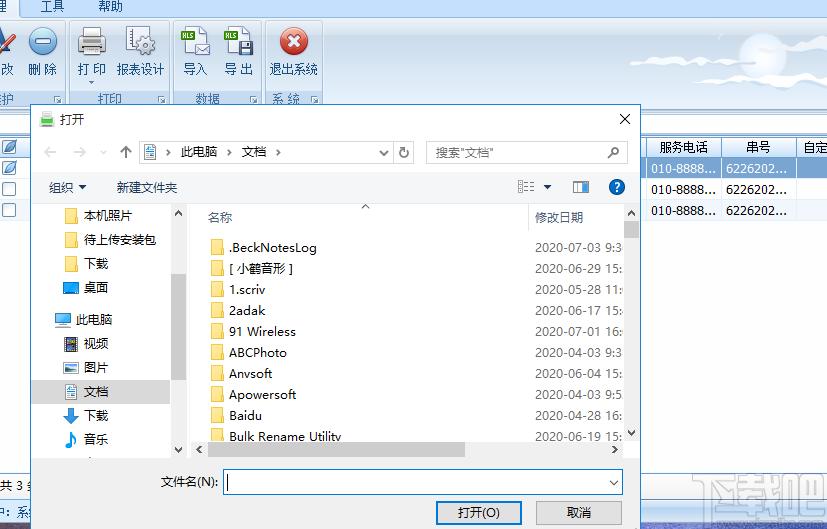
Task: Open the 工具 menu tab
Action: tap(52, 7)
